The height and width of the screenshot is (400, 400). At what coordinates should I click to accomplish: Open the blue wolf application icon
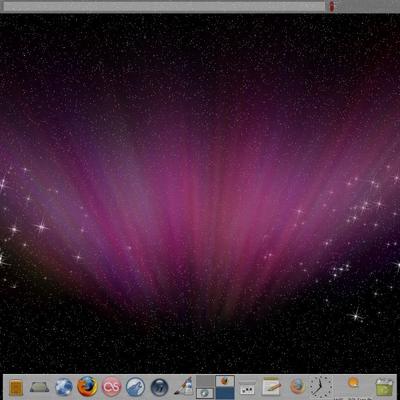click(135, 387)
